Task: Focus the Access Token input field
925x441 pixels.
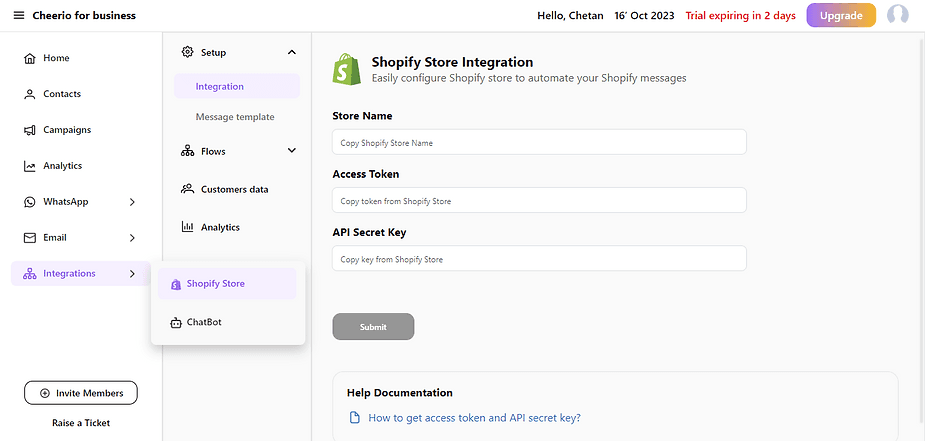Action: point(539,200)
